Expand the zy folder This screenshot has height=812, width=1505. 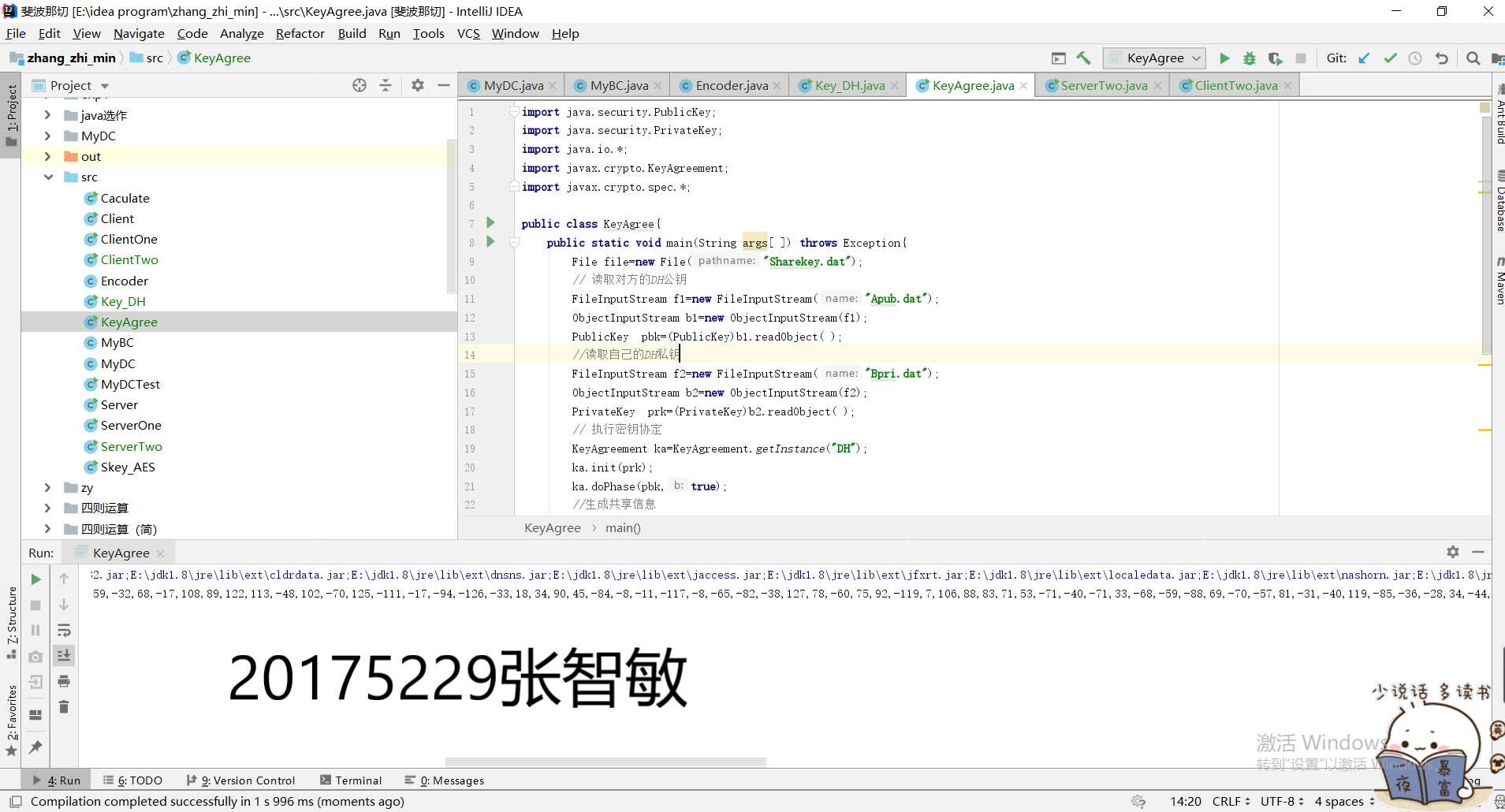pyautogui.click(x=47, y=487)
